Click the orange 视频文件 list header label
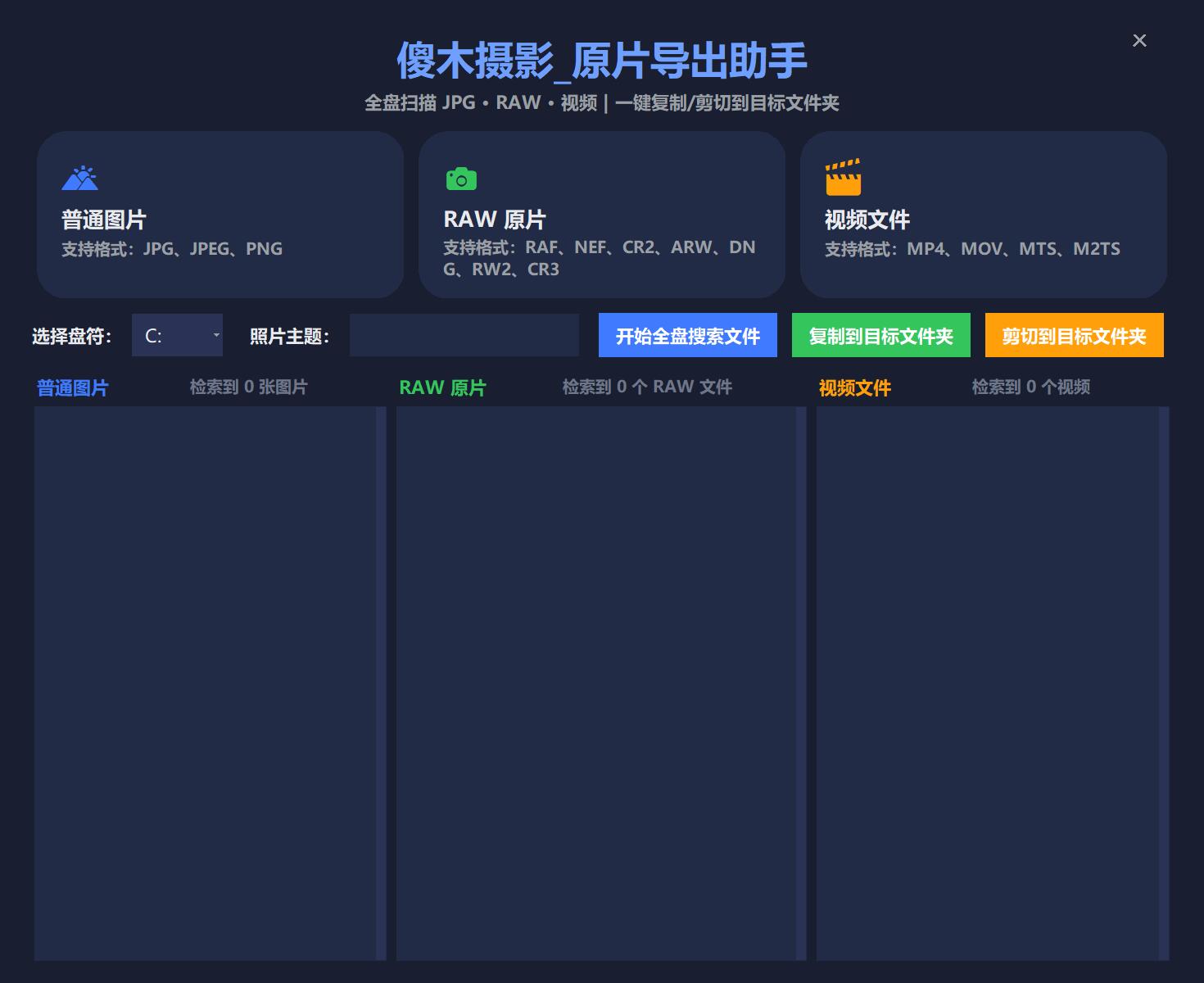The height and width of the screenshot is (983, 1204). [x=854, y=387]
